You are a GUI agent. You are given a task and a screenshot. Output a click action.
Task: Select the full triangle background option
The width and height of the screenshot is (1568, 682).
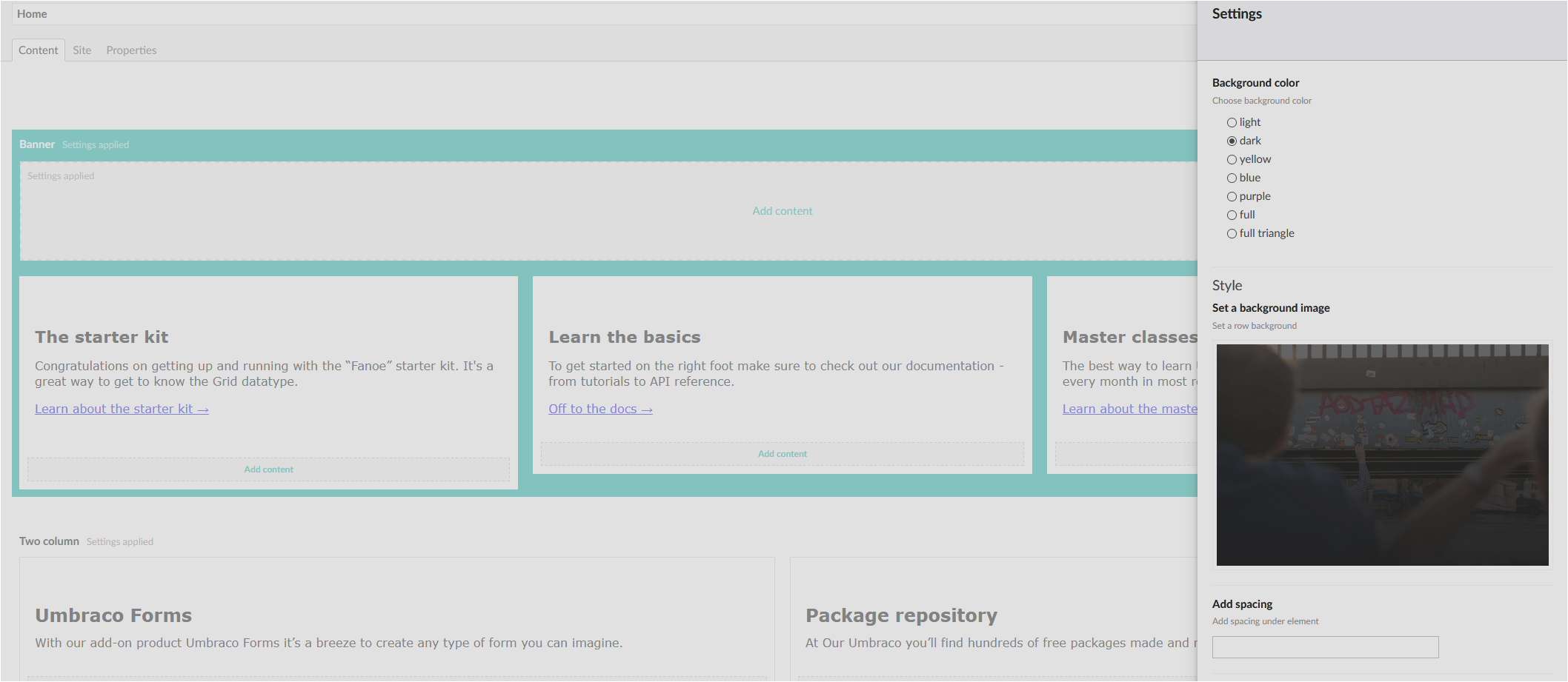pos(1232,234)
